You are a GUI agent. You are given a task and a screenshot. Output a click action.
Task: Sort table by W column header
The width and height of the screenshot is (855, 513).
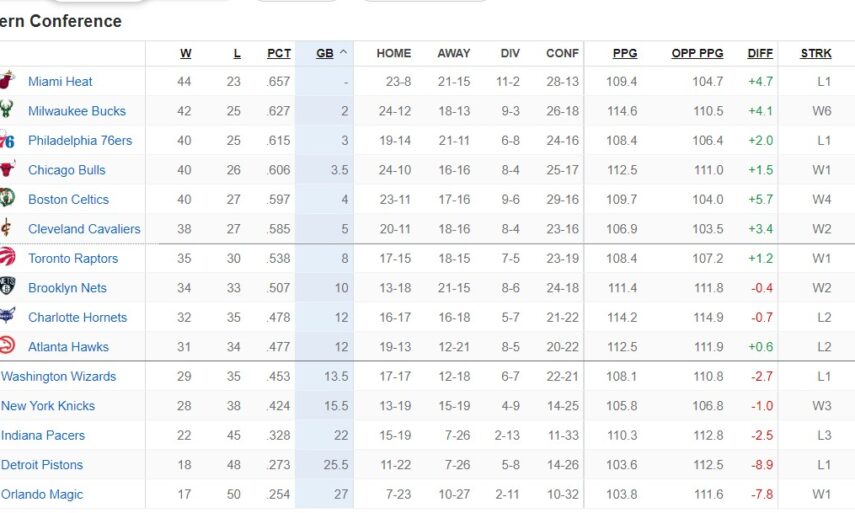pyautogui.click(x=186, y=54)
